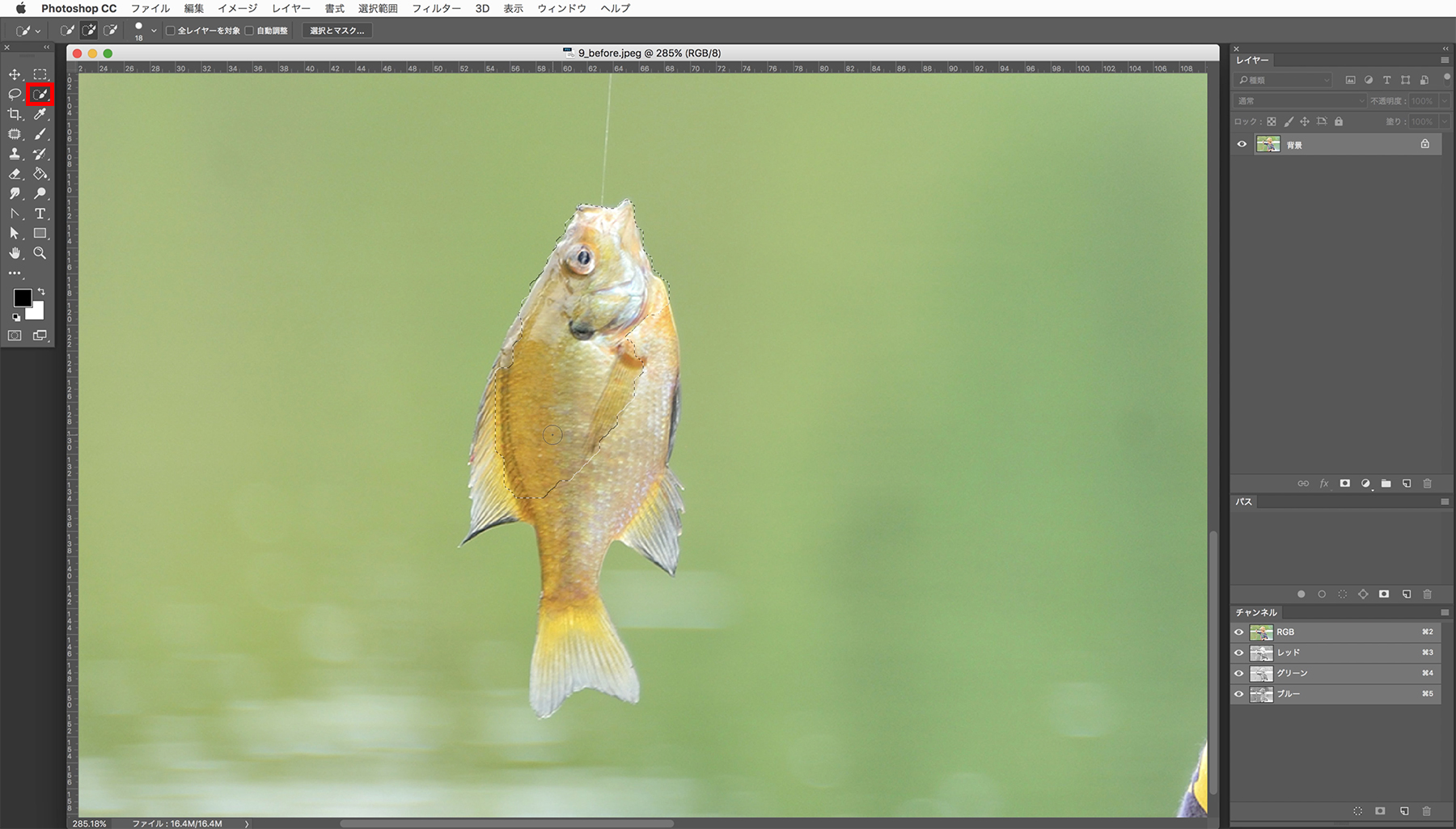Open the パス panel options menu
The image size is (1456, 829).
(1445, 502)
